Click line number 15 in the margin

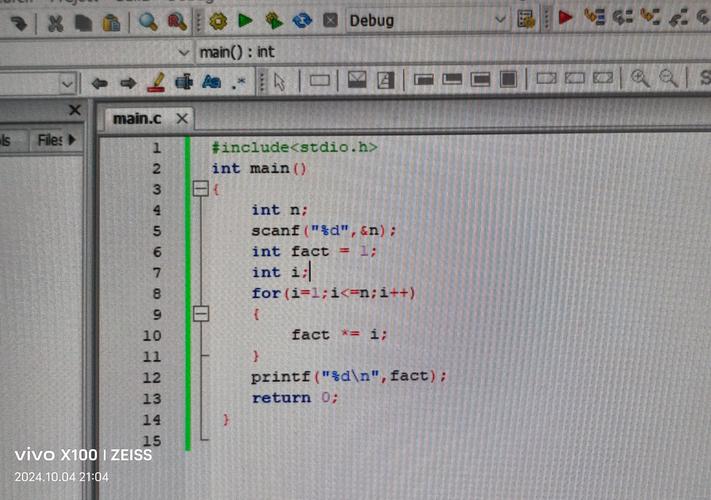click(152, 441)
